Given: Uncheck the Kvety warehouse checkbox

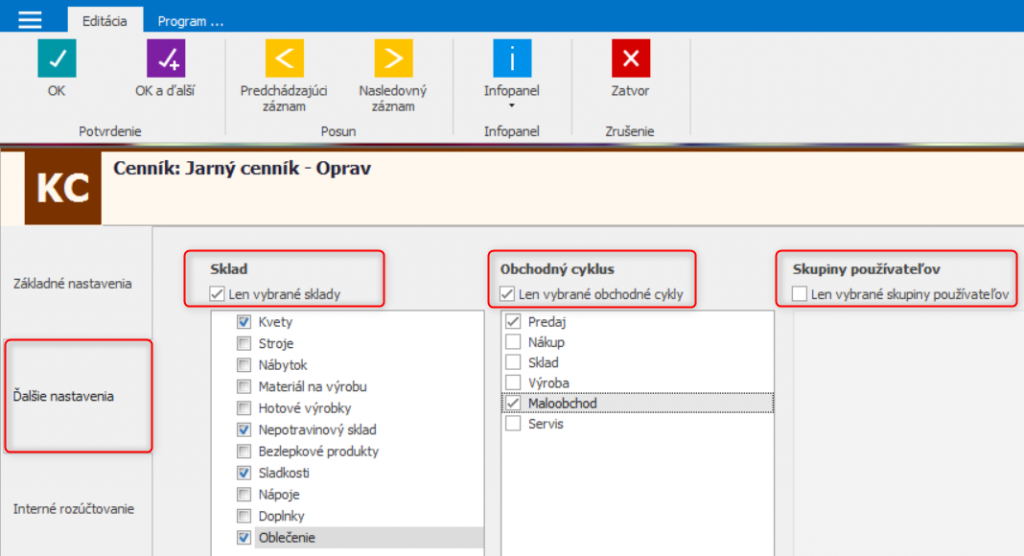Looking at the screenshot, I should tap(244, 321).
